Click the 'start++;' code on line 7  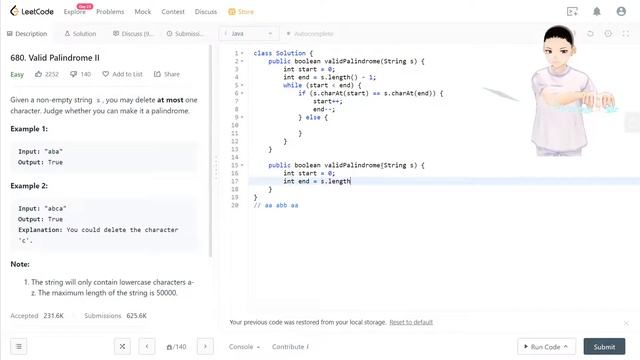[x=328, y=101]
